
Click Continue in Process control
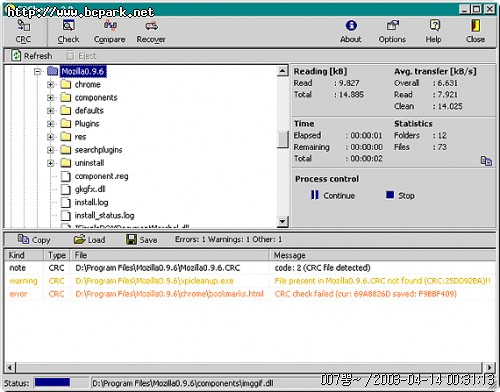tap(333, 195)
